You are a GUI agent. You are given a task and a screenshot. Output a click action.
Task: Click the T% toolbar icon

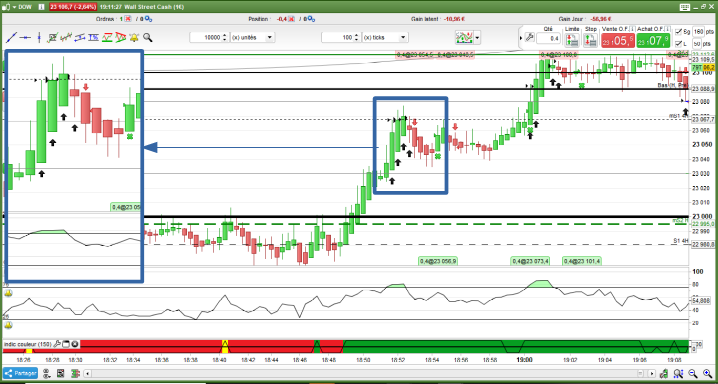click(93, 38)
